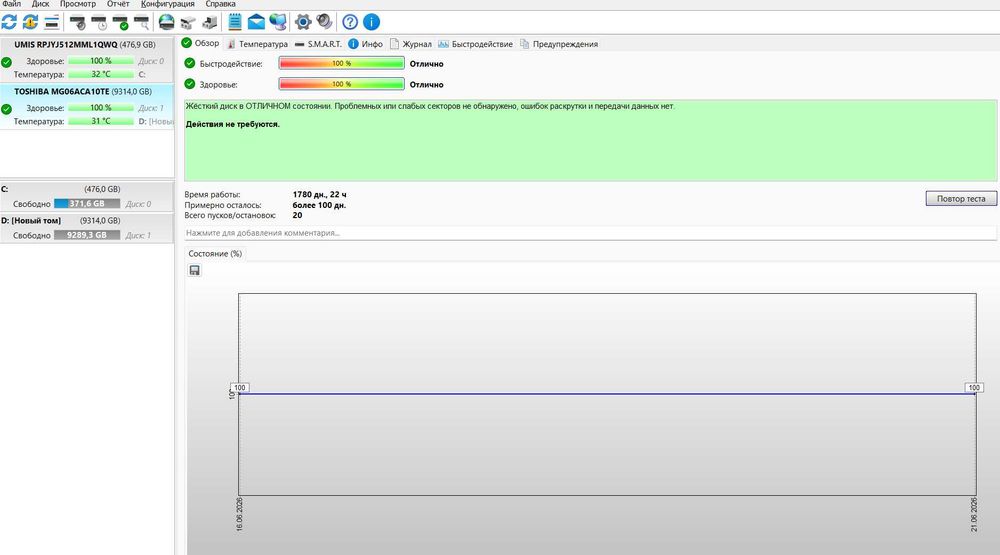The image size is (1000, 555).
Task: Click the D: free space 9289,3 GB bar
Action: click(87, 235)
